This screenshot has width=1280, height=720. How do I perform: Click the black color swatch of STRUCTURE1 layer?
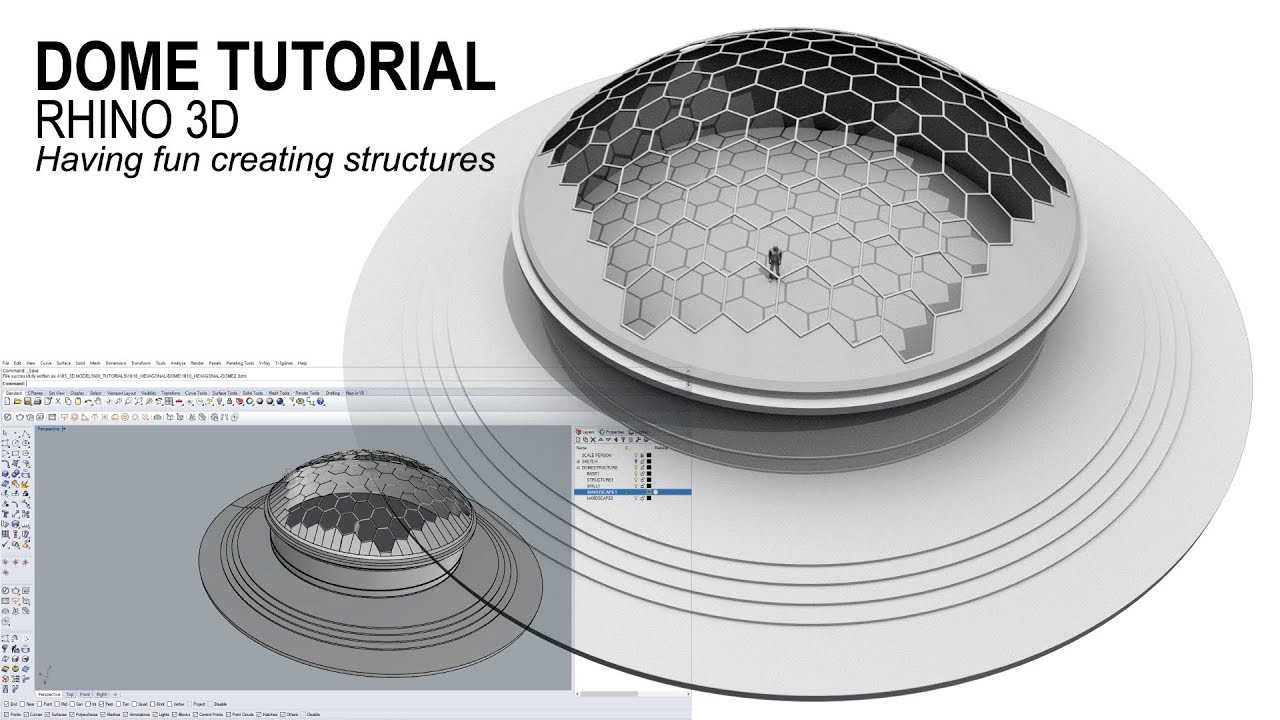coord(649,480)
